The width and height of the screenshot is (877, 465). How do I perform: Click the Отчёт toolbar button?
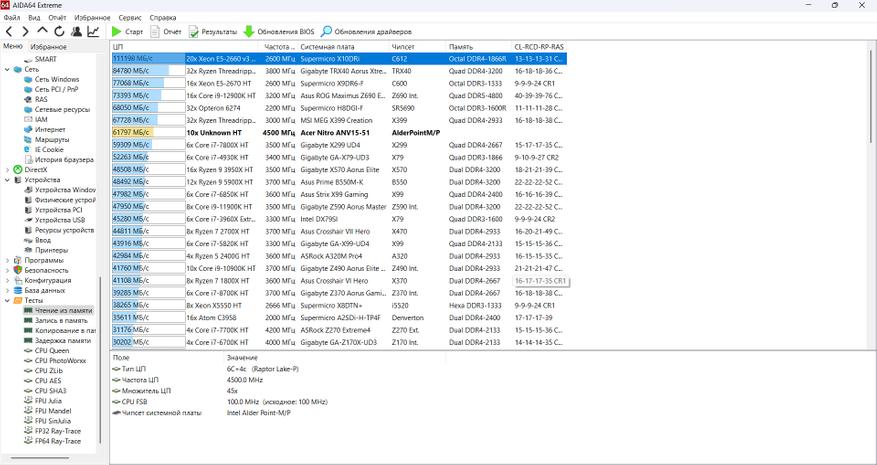(166, 32)
